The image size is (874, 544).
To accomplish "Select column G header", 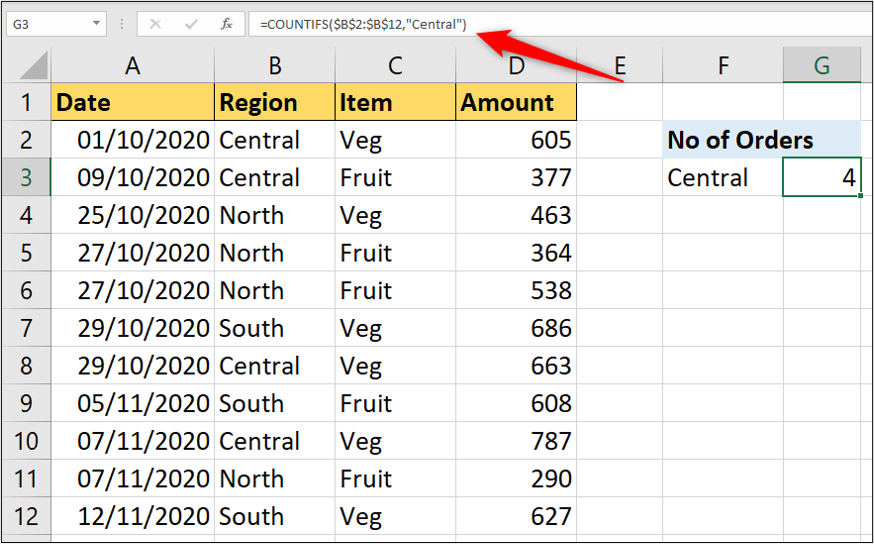I will 822,66.
